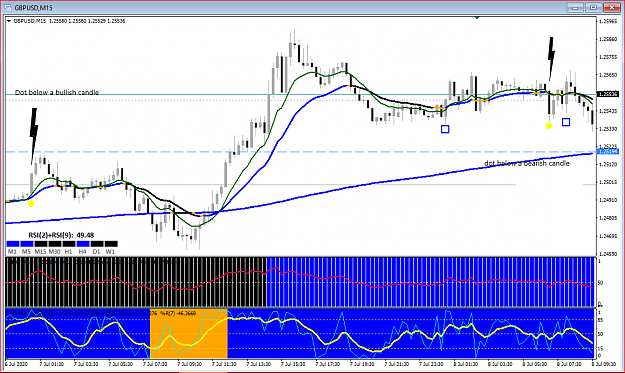Click the 1.24590 price axis label
This screenshot has width=625, height=373.
(x=608, y=253)
